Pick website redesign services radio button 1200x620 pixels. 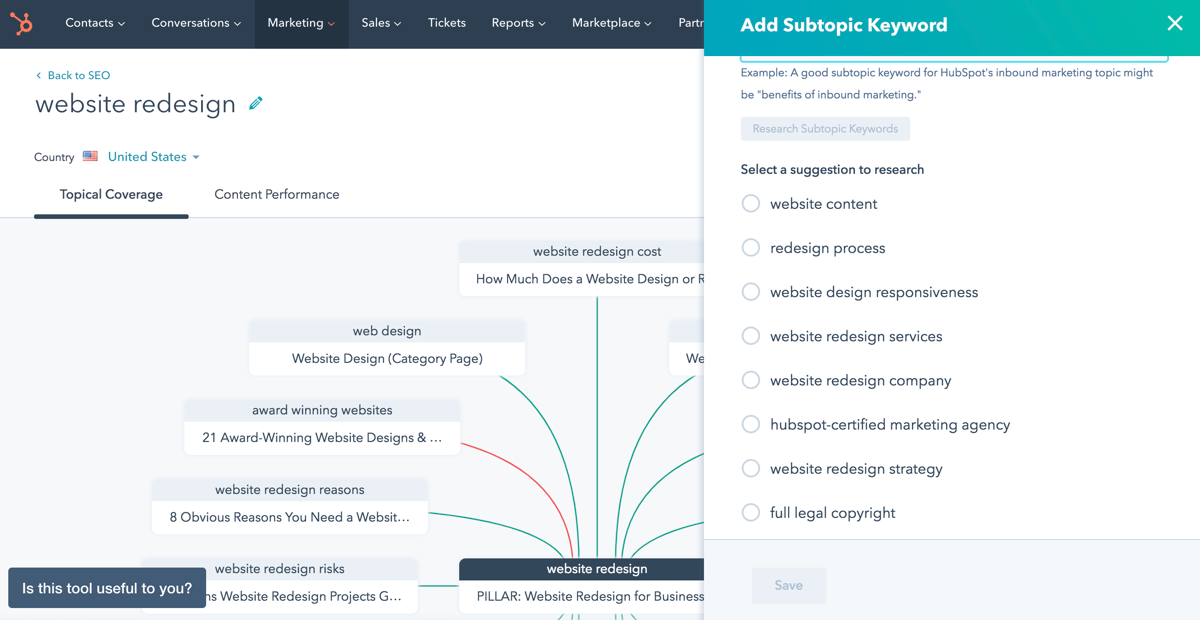751,336
